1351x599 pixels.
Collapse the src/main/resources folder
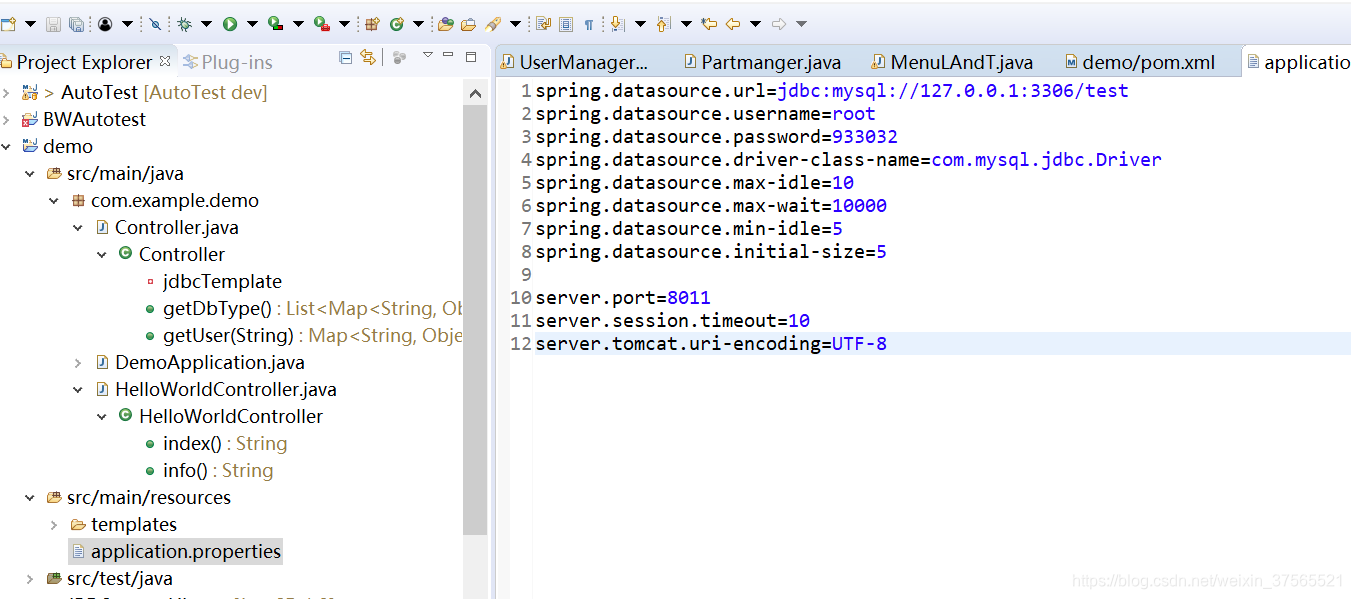(x=30, y=497)
